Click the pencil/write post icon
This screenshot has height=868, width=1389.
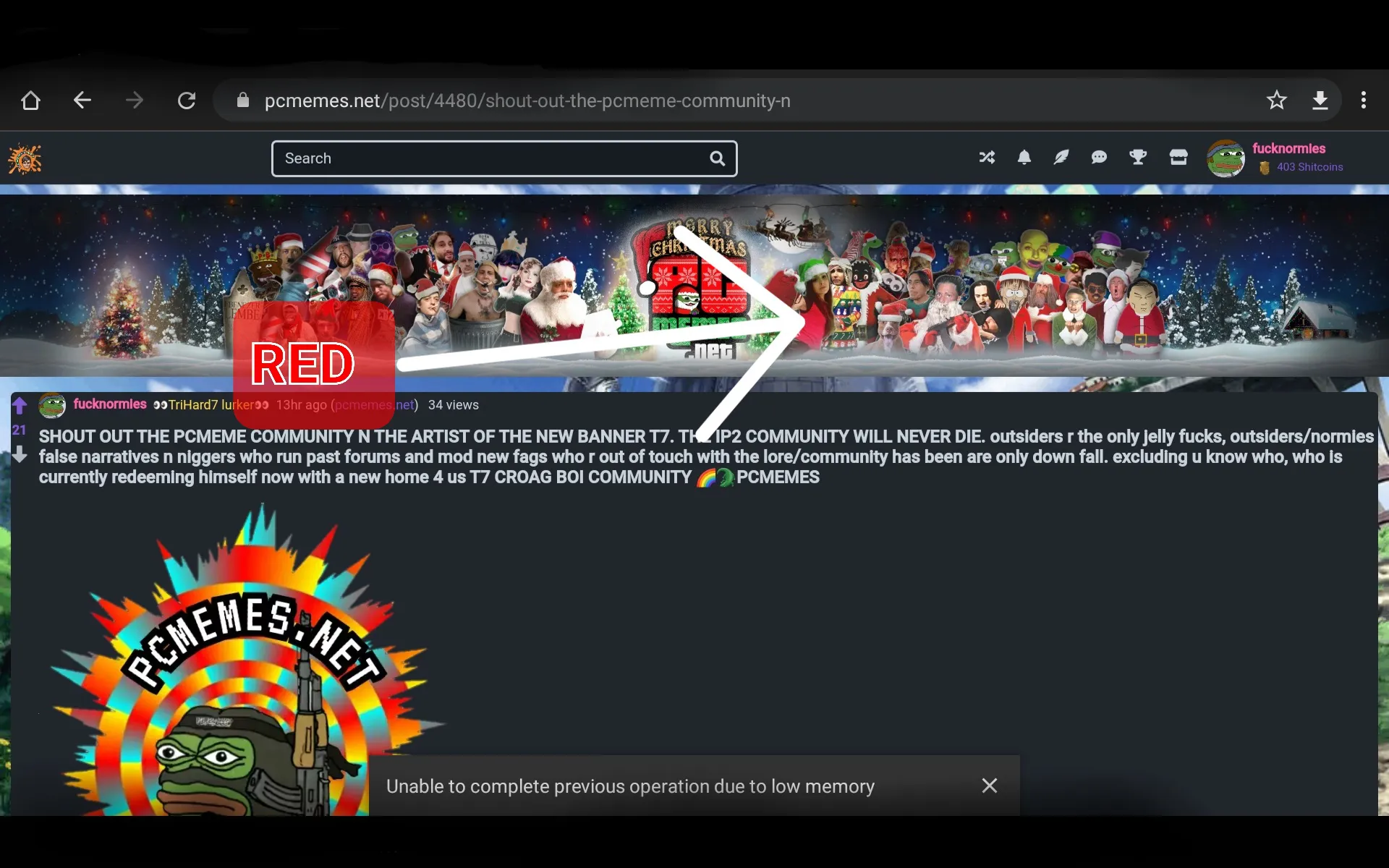(x=1061, y=157)
